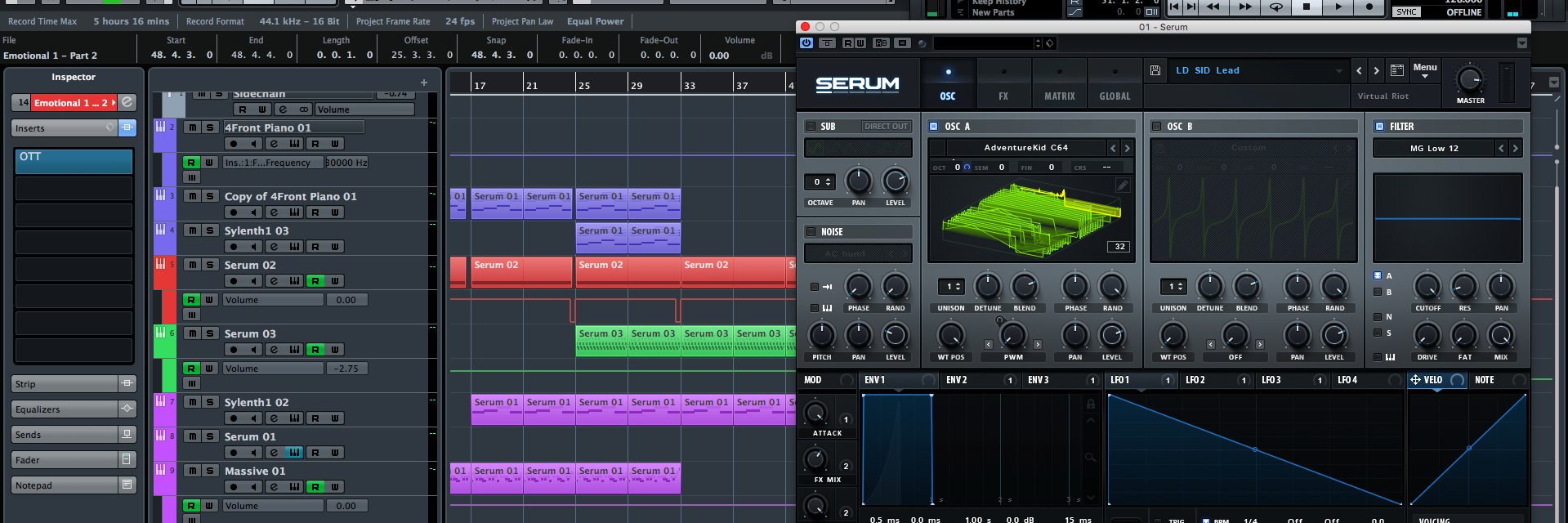Switch to Serum FX tab
Viewport: 1568px width, 523px height.
coord(1003,83)
